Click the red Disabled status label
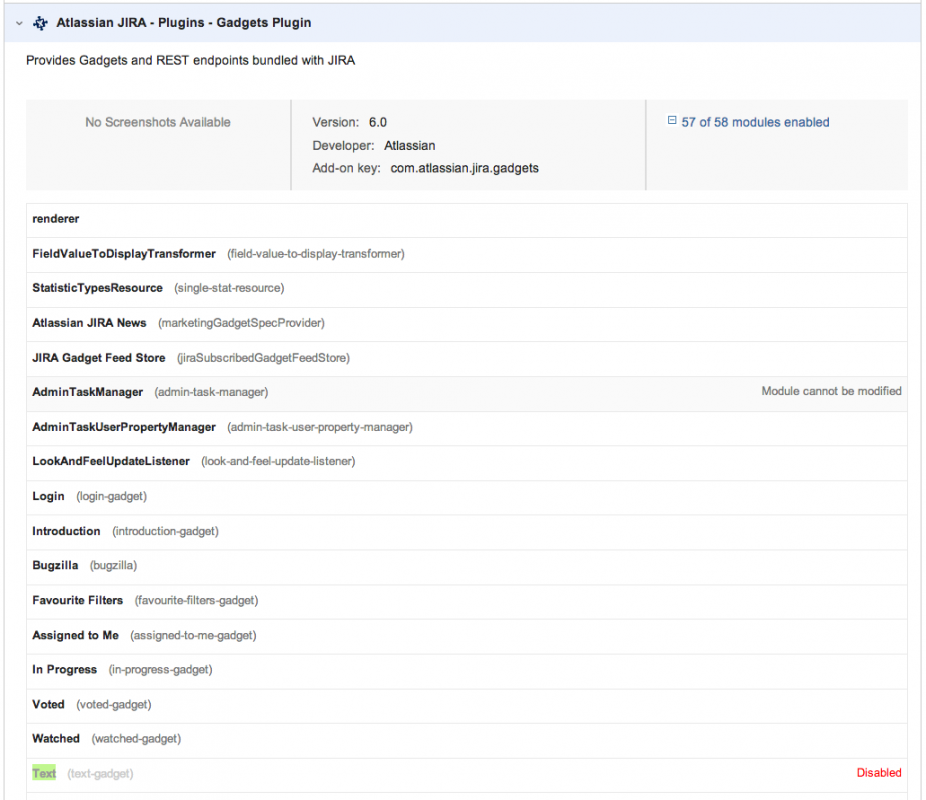 click(x=879, y=773)
